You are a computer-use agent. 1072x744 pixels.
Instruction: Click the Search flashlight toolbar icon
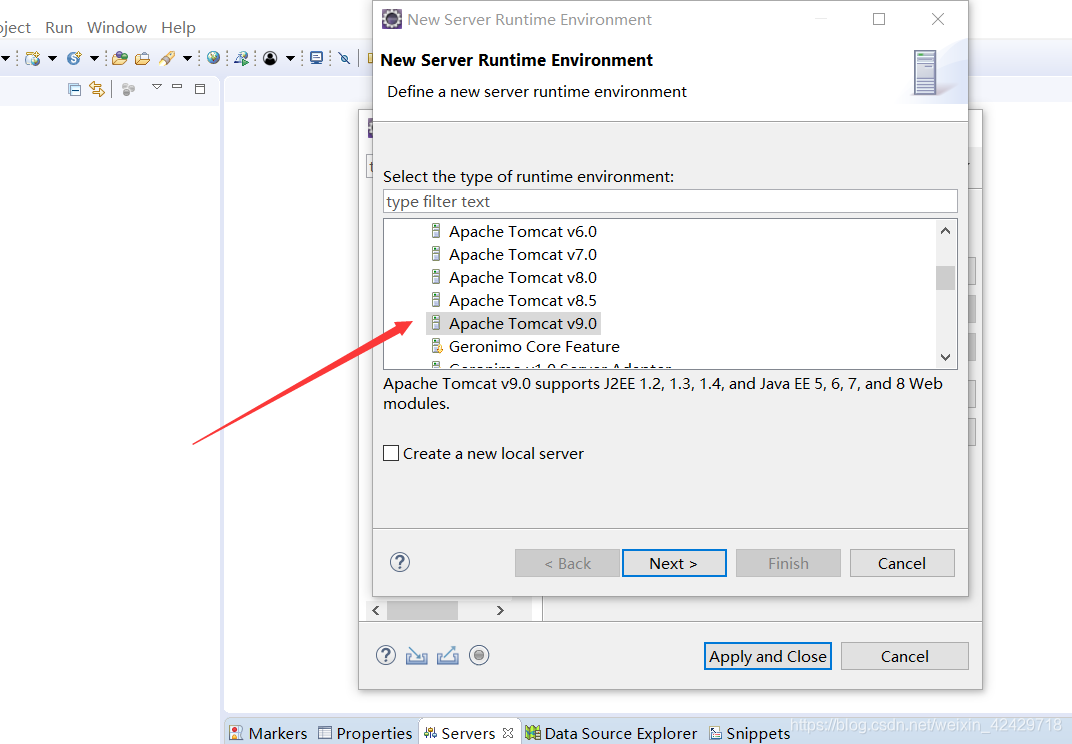(x=167, y=59)
